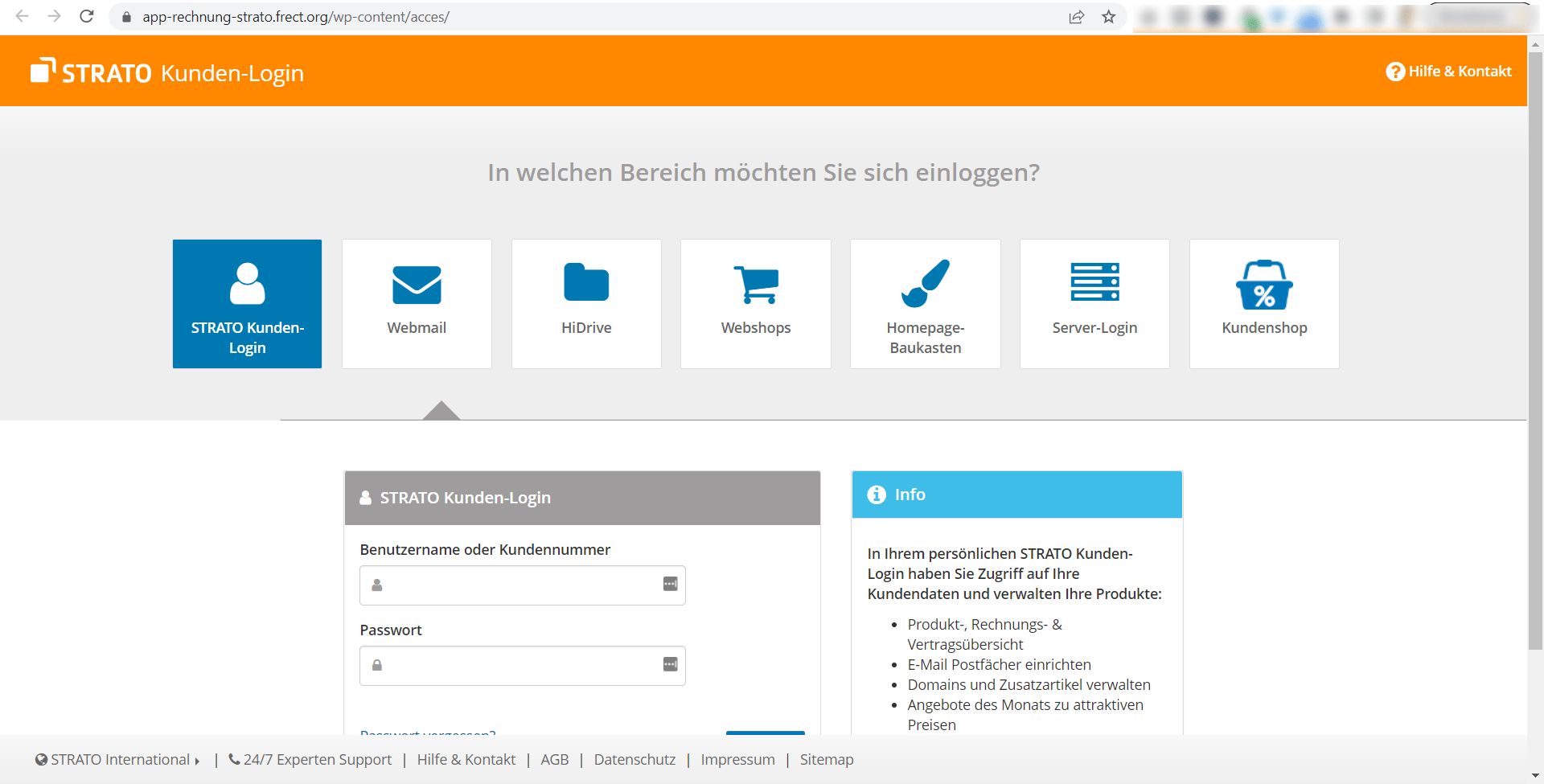Open the Datenschutz footer link
The image size is (1544, 784).
634,760
